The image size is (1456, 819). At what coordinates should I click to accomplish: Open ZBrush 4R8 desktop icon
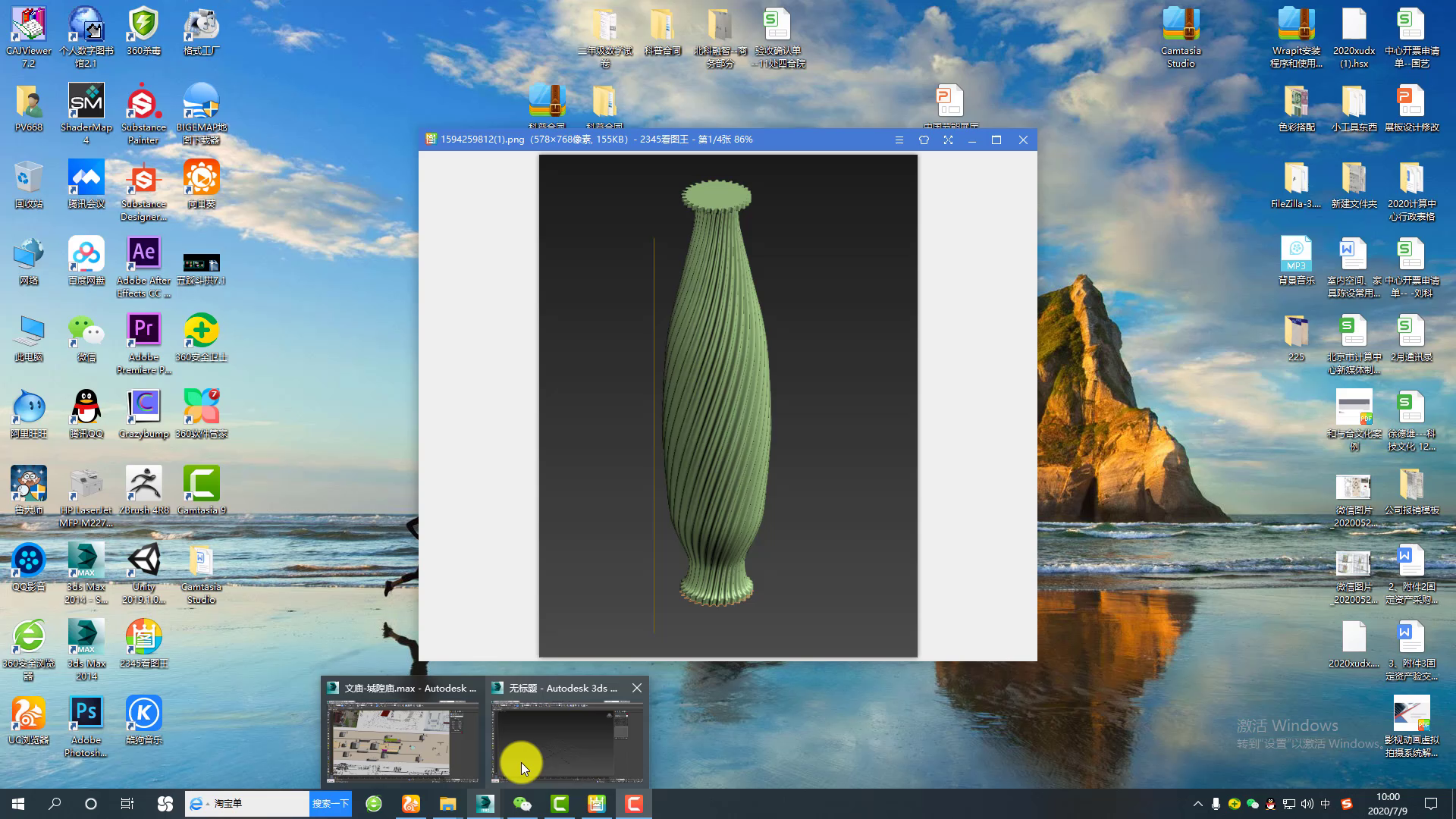[x=143, y=490]
